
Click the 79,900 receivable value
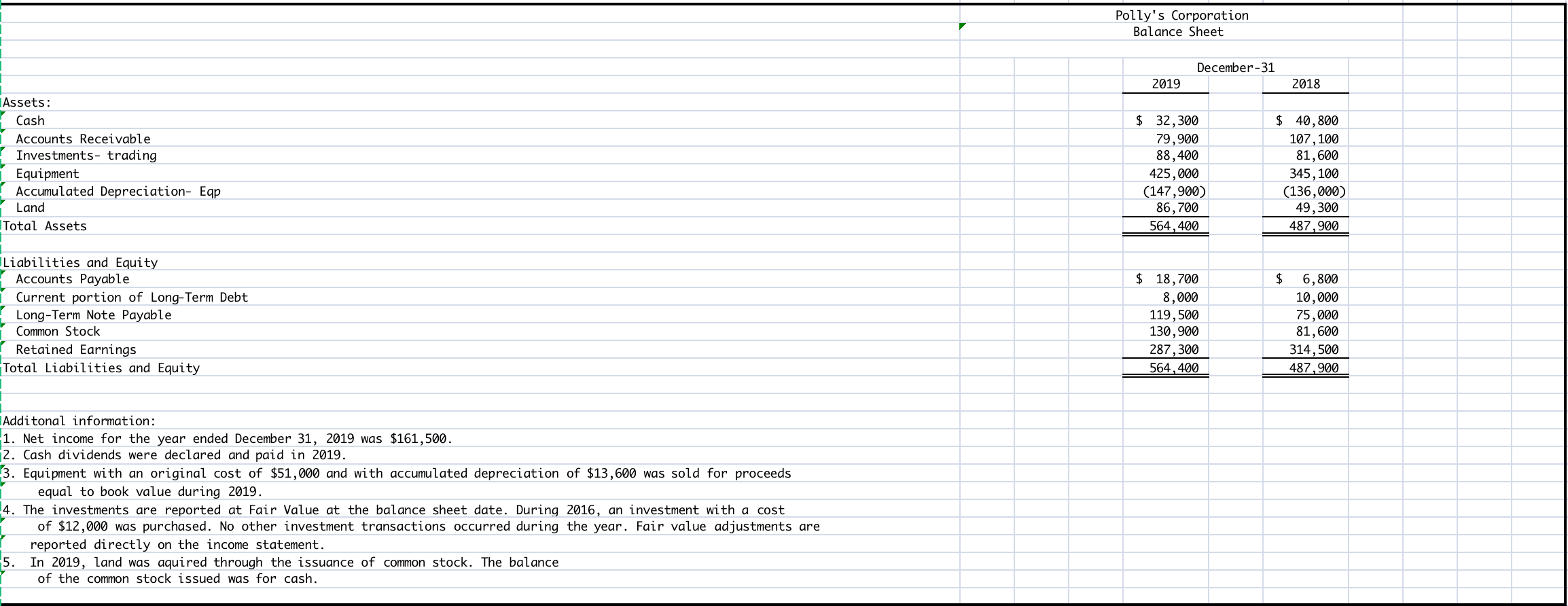tap(1177, 139)
